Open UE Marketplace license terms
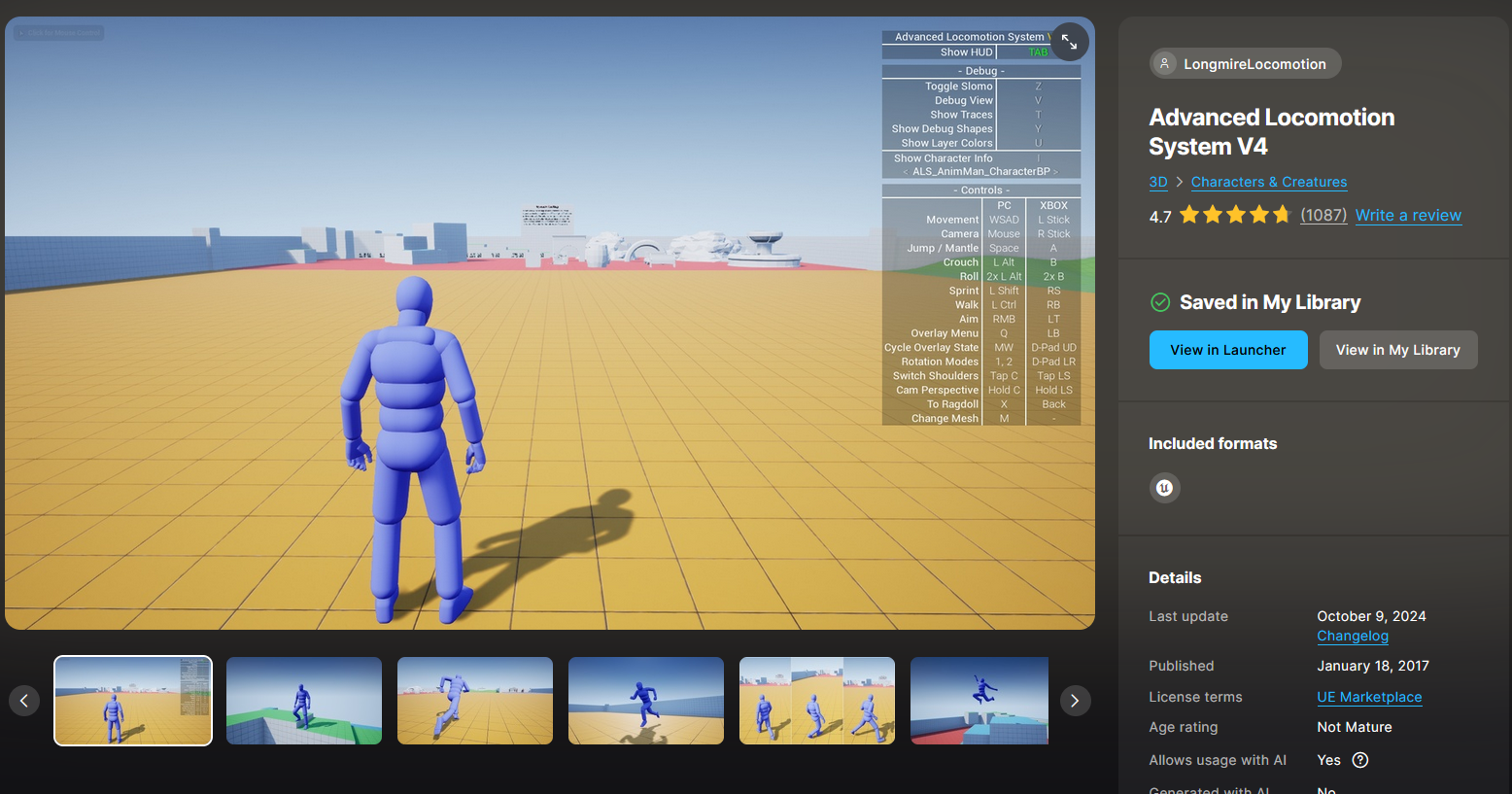 click(x=1369, y=697)
